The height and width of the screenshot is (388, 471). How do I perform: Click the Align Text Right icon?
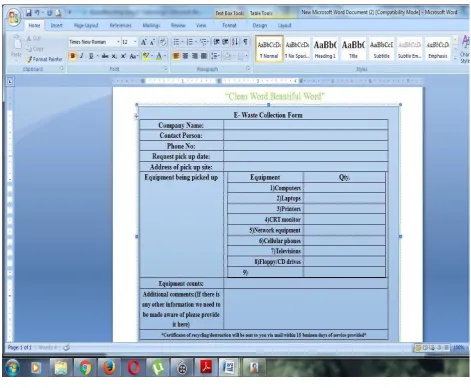(195, 56)
